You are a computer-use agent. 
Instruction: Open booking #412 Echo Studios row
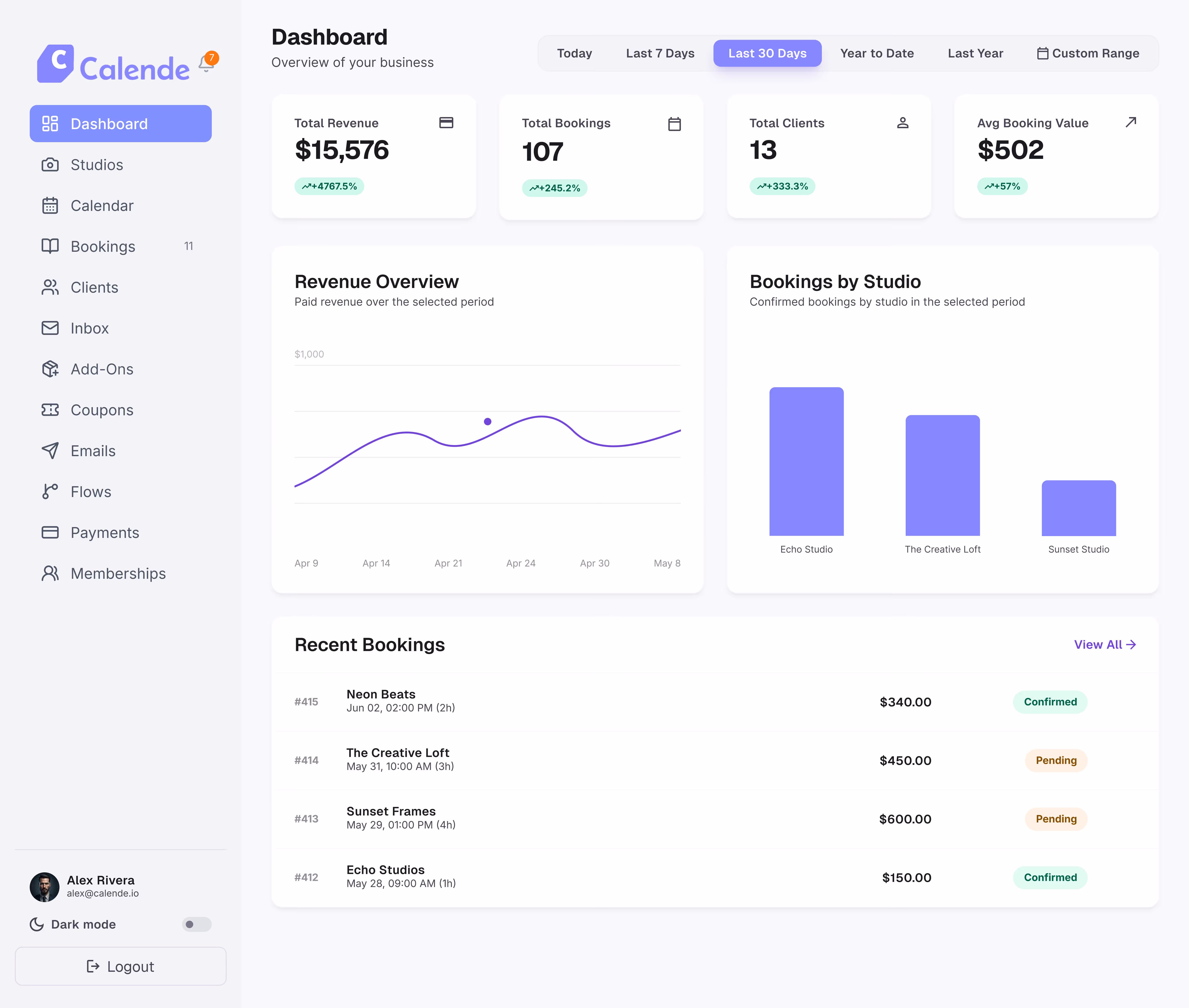pyautogui.click(x=715, y=878)
